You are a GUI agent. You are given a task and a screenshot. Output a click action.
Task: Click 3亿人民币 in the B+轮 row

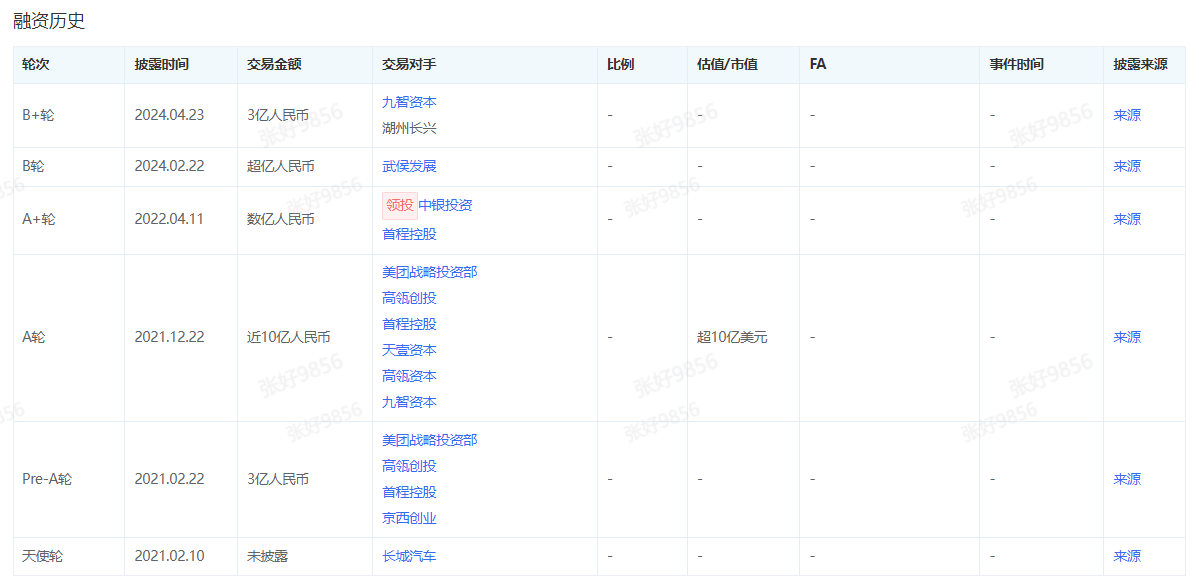point(278,115)
